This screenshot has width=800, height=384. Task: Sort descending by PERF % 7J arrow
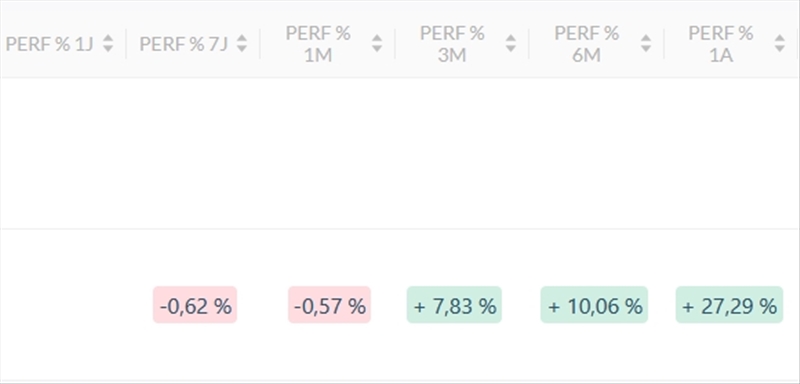[242, 49]
